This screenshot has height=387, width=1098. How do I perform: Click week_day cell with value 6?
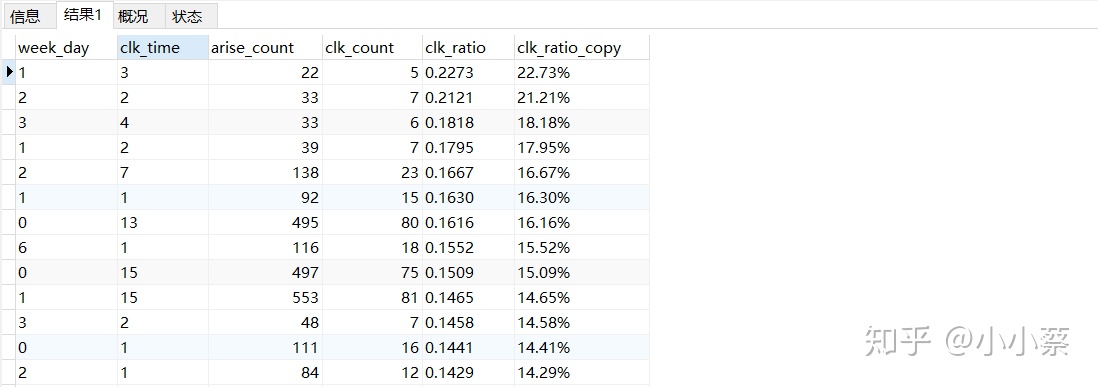point(66,248)
